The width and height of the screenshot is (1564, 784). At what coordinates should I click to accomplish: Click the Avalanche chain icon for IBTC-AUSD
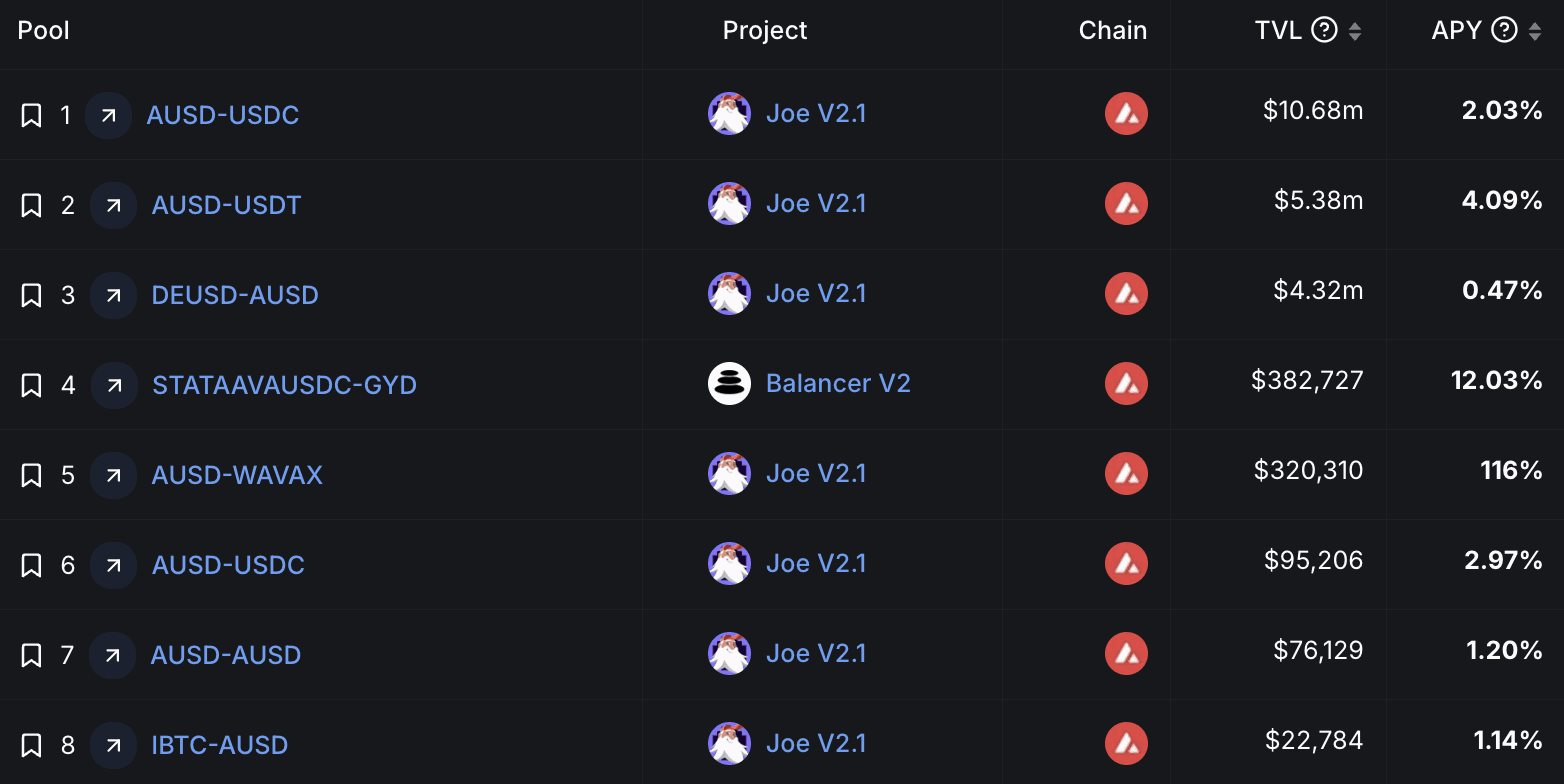[x=1126, y=743]
